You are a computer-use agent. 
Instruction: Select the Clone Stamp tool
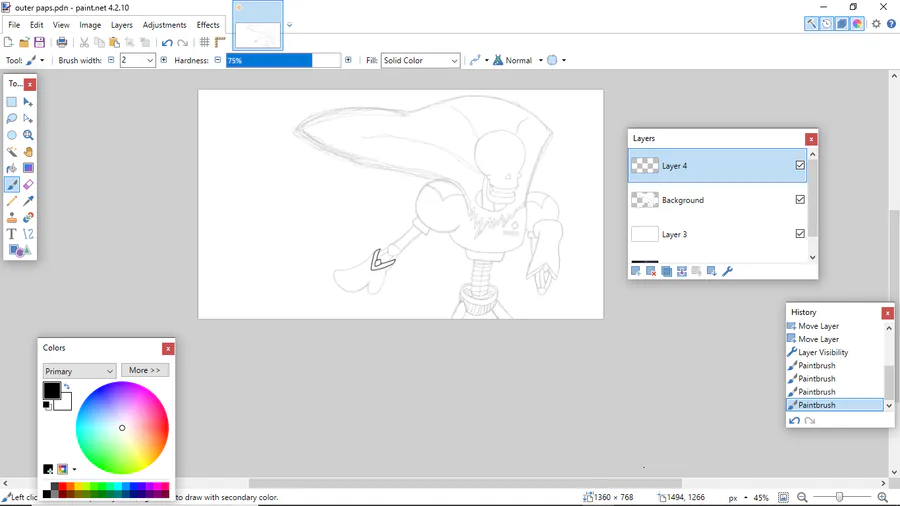[11, 218]
